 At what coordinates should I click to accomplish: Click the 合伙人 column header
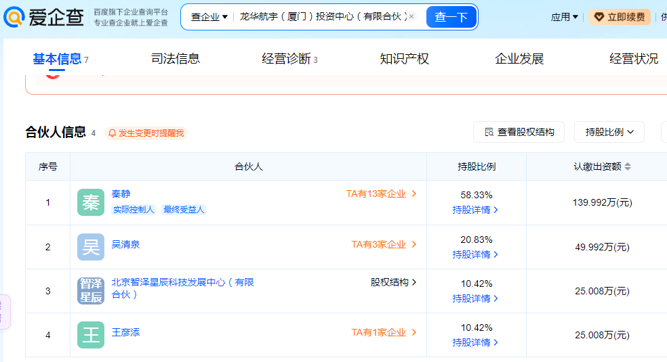(249, 167)
